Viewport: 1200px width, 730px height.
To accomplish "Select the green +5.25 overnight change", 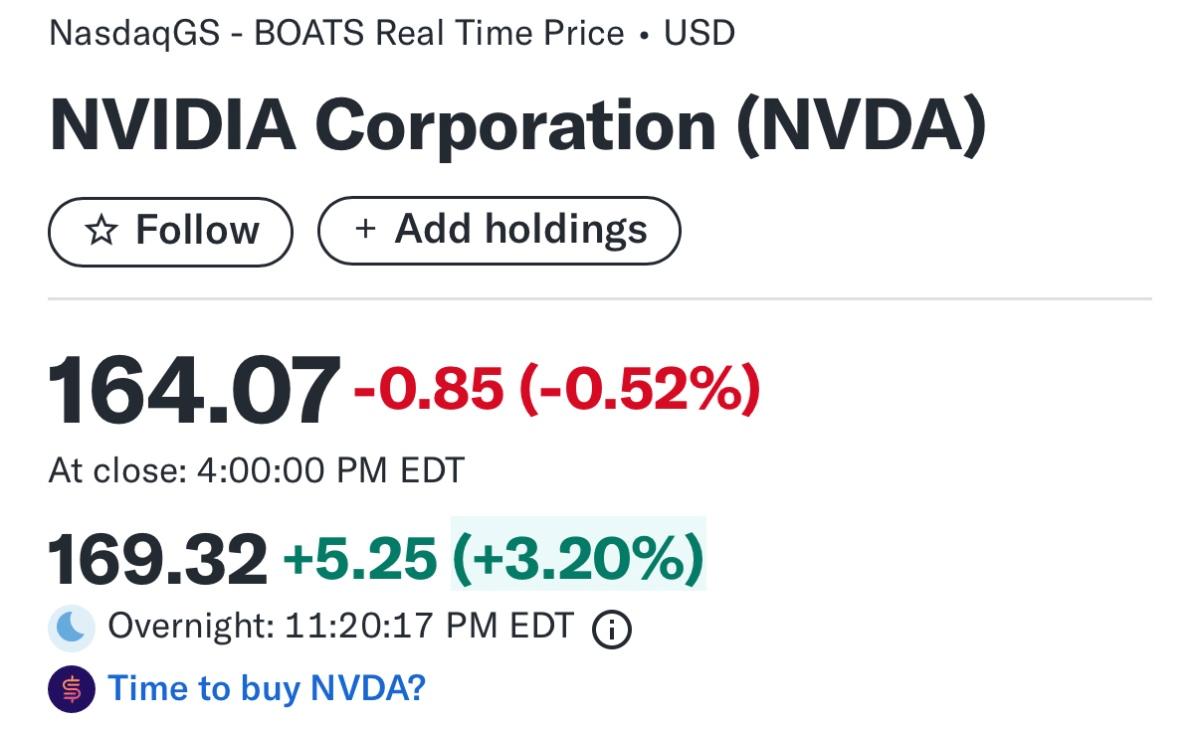I will [360, 557].
